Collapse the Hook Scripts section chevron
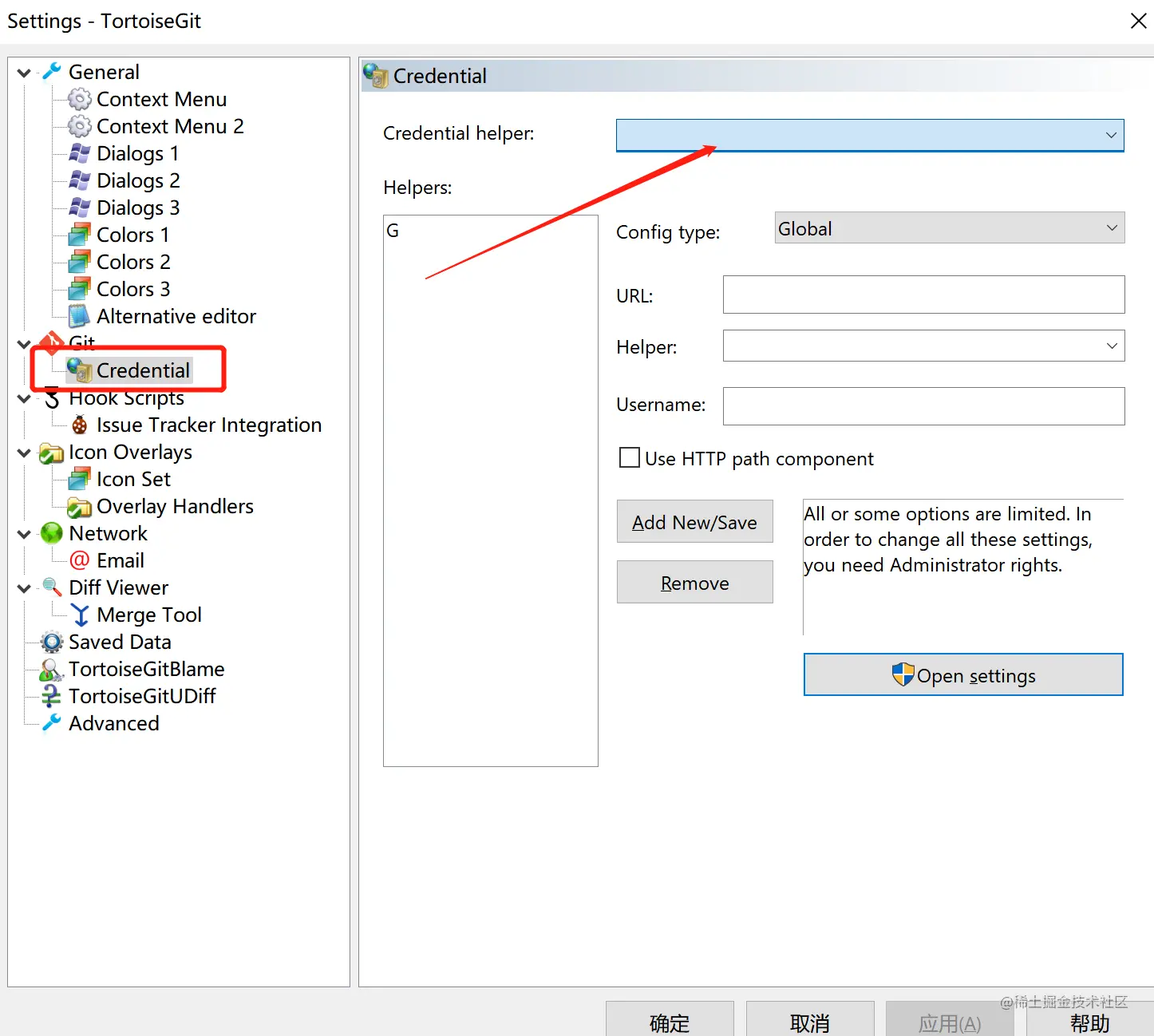Viewport: 1154px width, 1036px height. coord(24,398)
